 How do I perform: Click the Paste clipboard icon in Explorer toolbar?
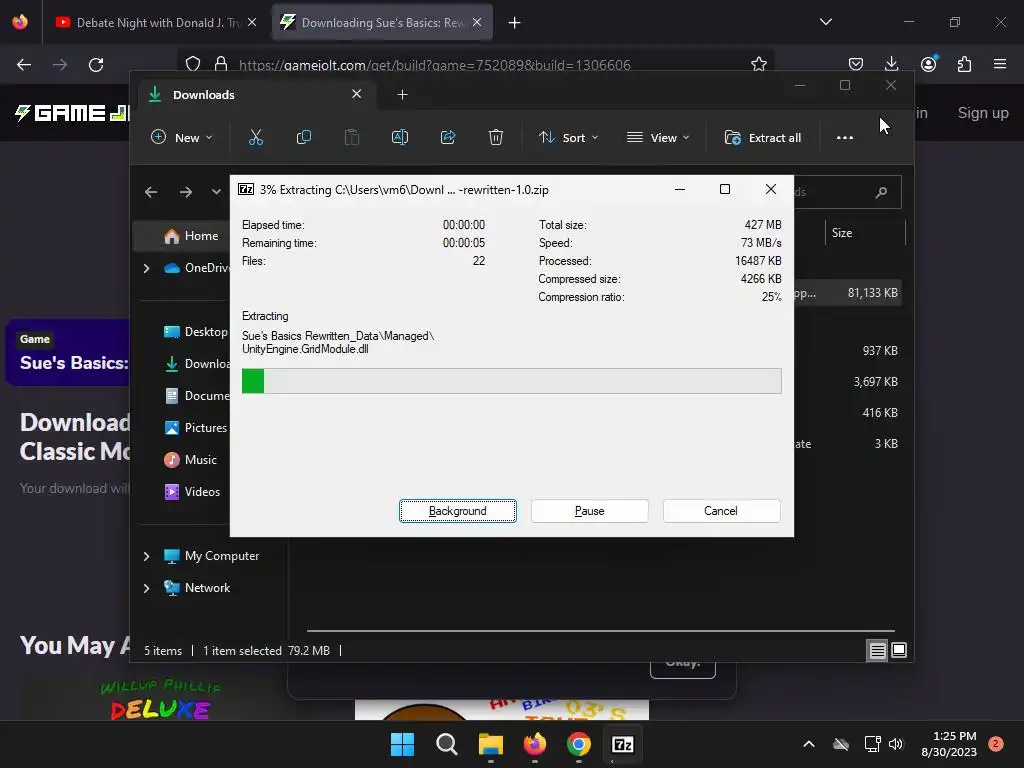pos(352,137)
